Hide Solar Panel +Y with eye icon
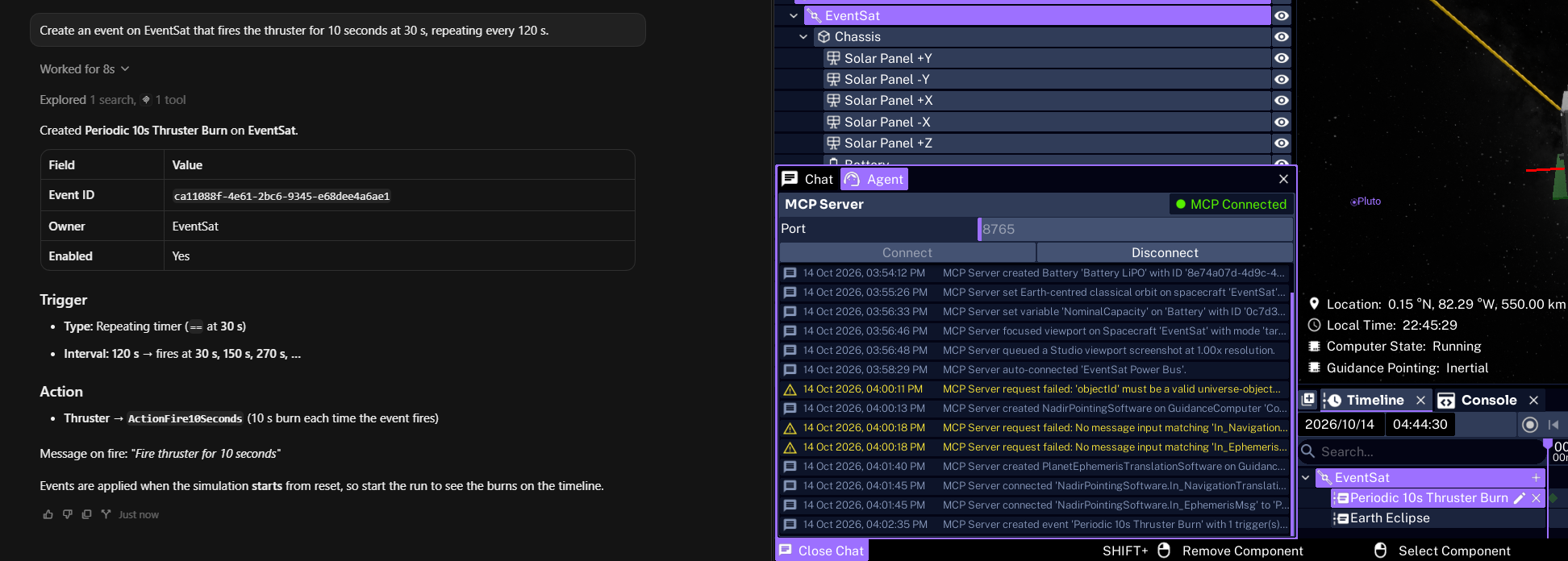Image resolution: width=1568 pixels, height=561 pixels. 1282,58
